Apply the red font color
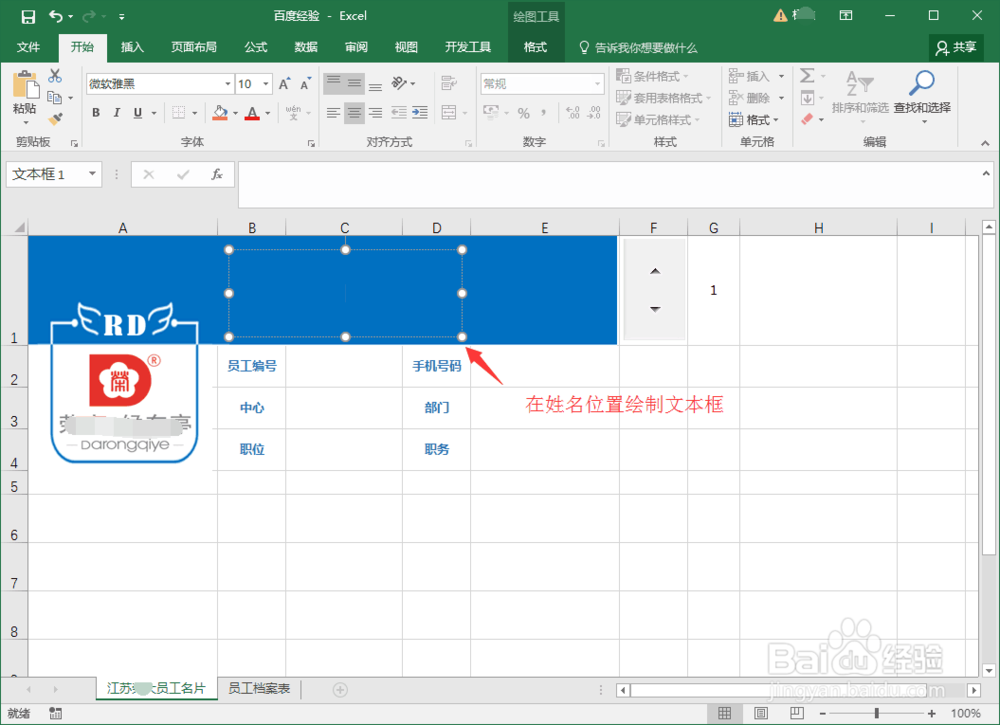Image resolution: width=1000 pixels, height=725 pixels. click(x=253, y=113)
